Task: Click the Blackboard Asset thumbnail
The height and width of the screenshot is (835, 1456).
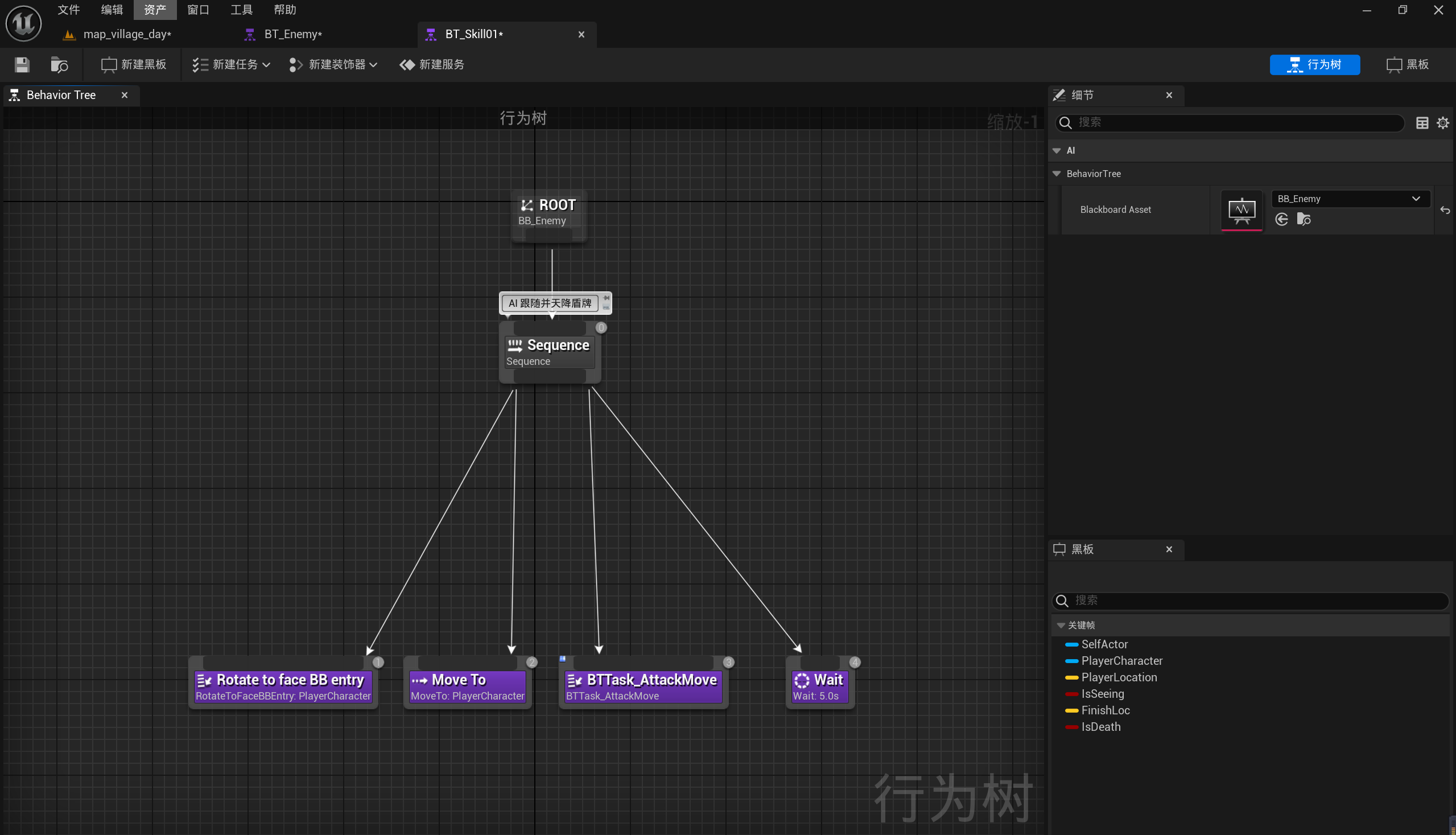Action: [1241, 211]
